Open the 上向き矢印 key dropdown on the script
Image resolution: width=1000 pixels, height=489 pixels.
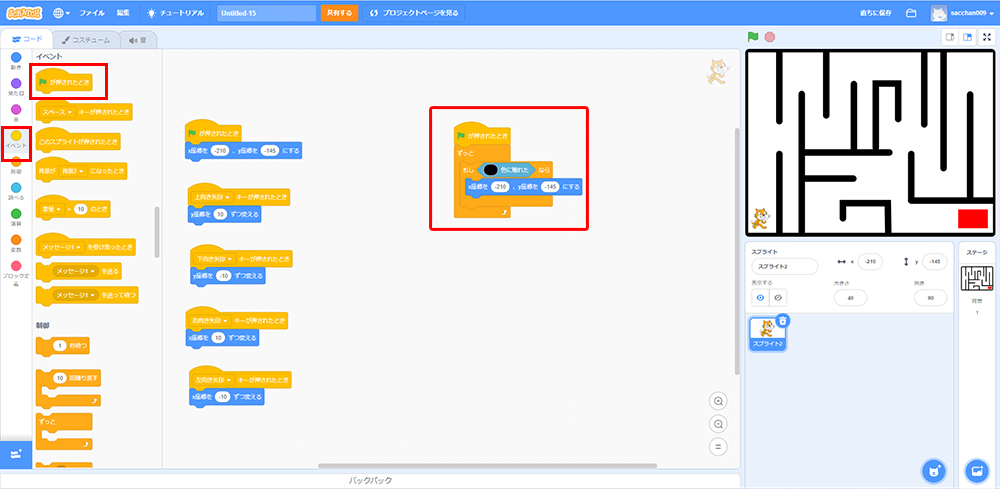[231, 198]
